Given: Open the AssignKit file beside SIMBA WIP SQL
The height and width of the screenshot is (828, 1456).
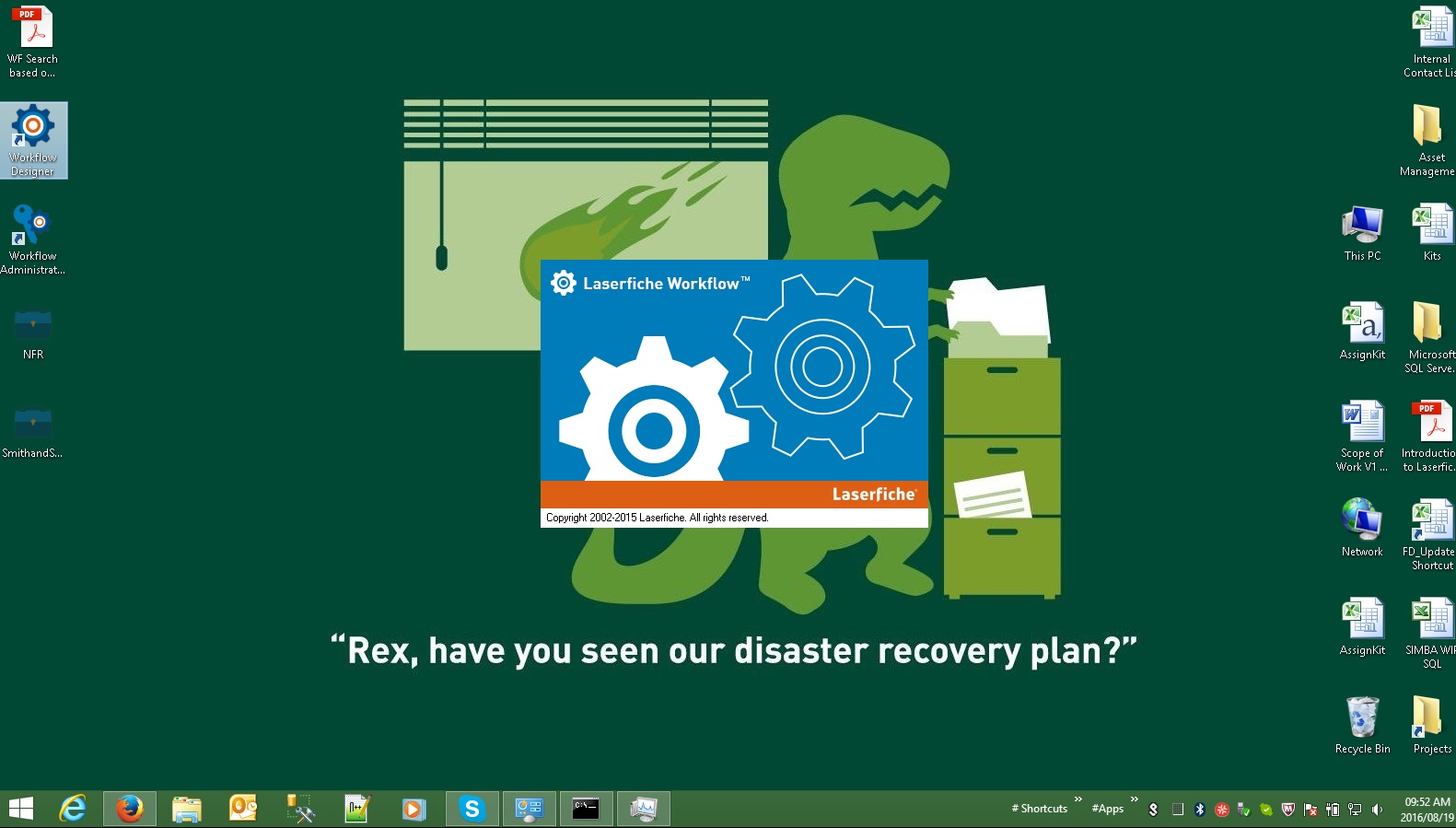Looking at the screenshot, I should [1362, 626].
